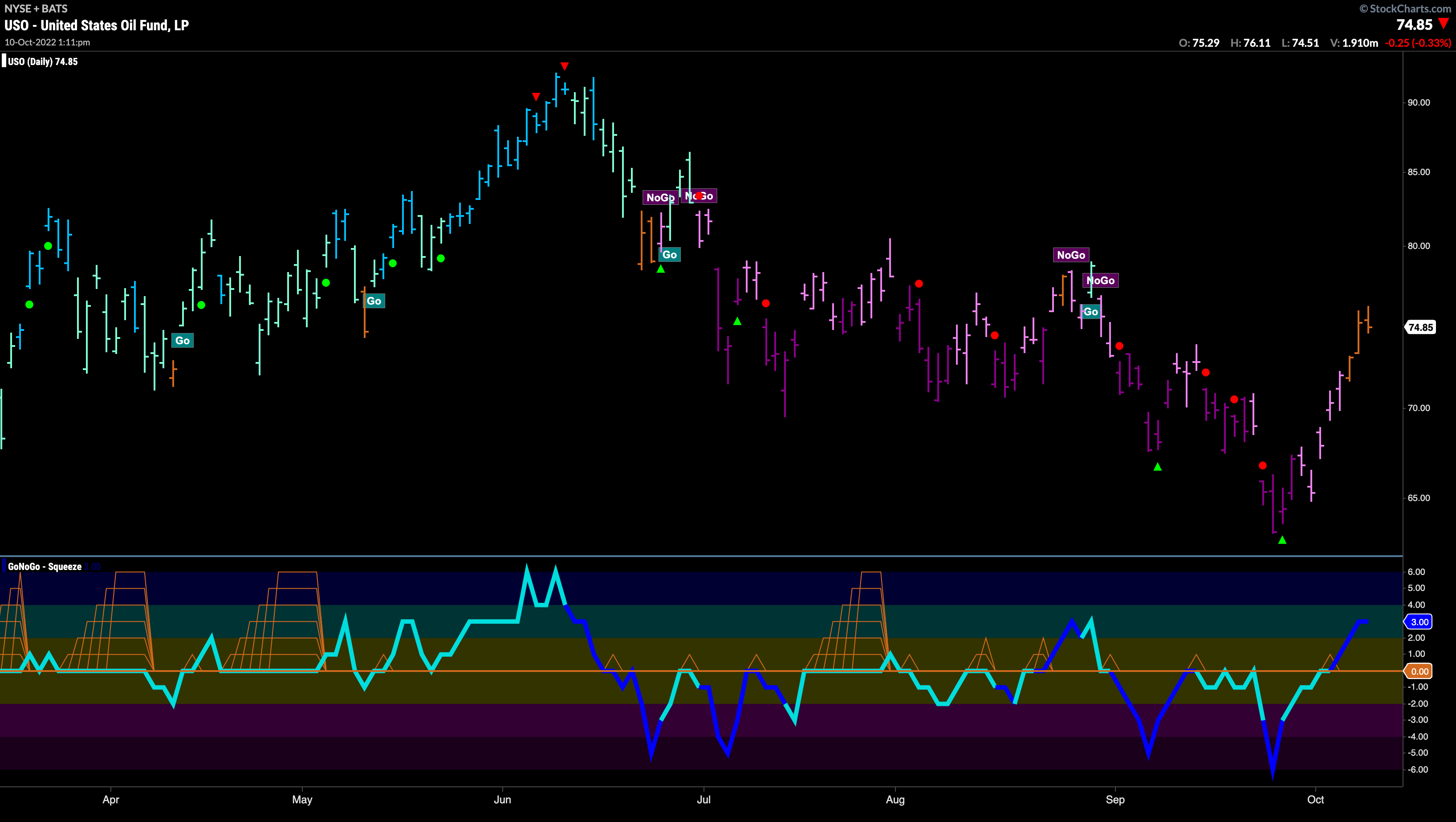Click the large 74.85 last price at top right
This screenshot has width=1456, height=822.
[x=1414, y=25]
